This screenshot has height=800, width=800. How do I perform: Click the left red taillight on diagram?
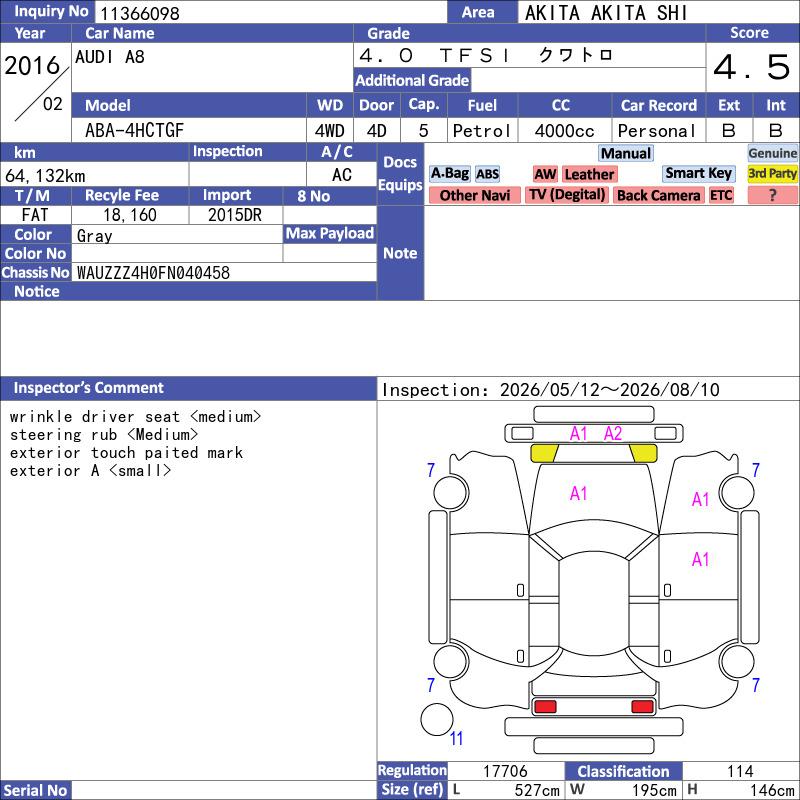(544, 707)
